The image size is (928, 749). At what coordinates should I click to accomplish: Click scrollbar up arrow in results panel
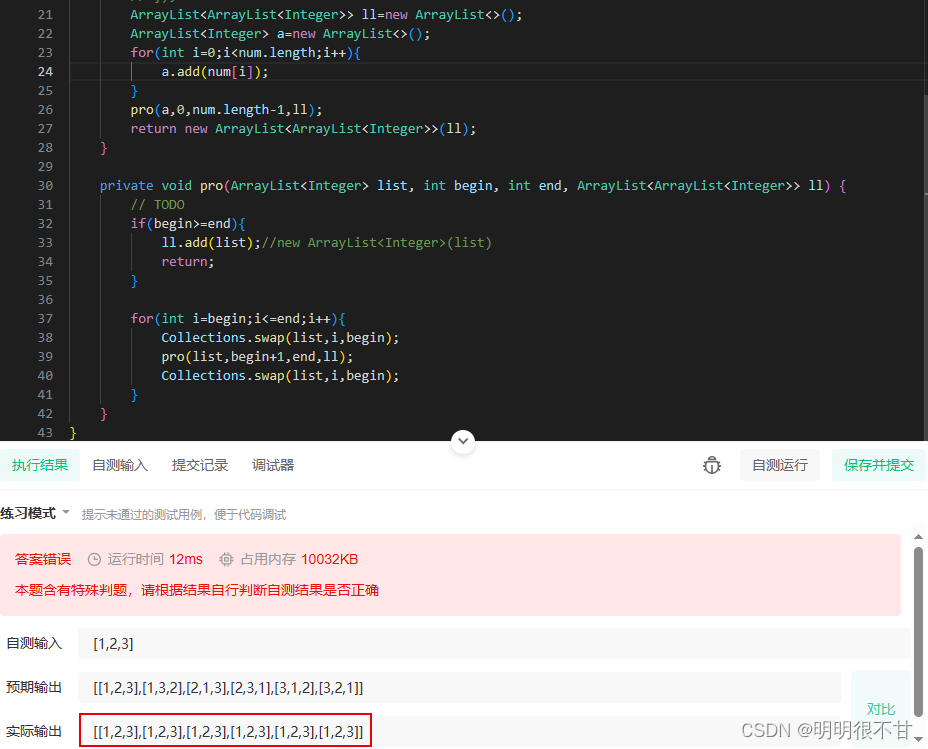click(918, 537)
